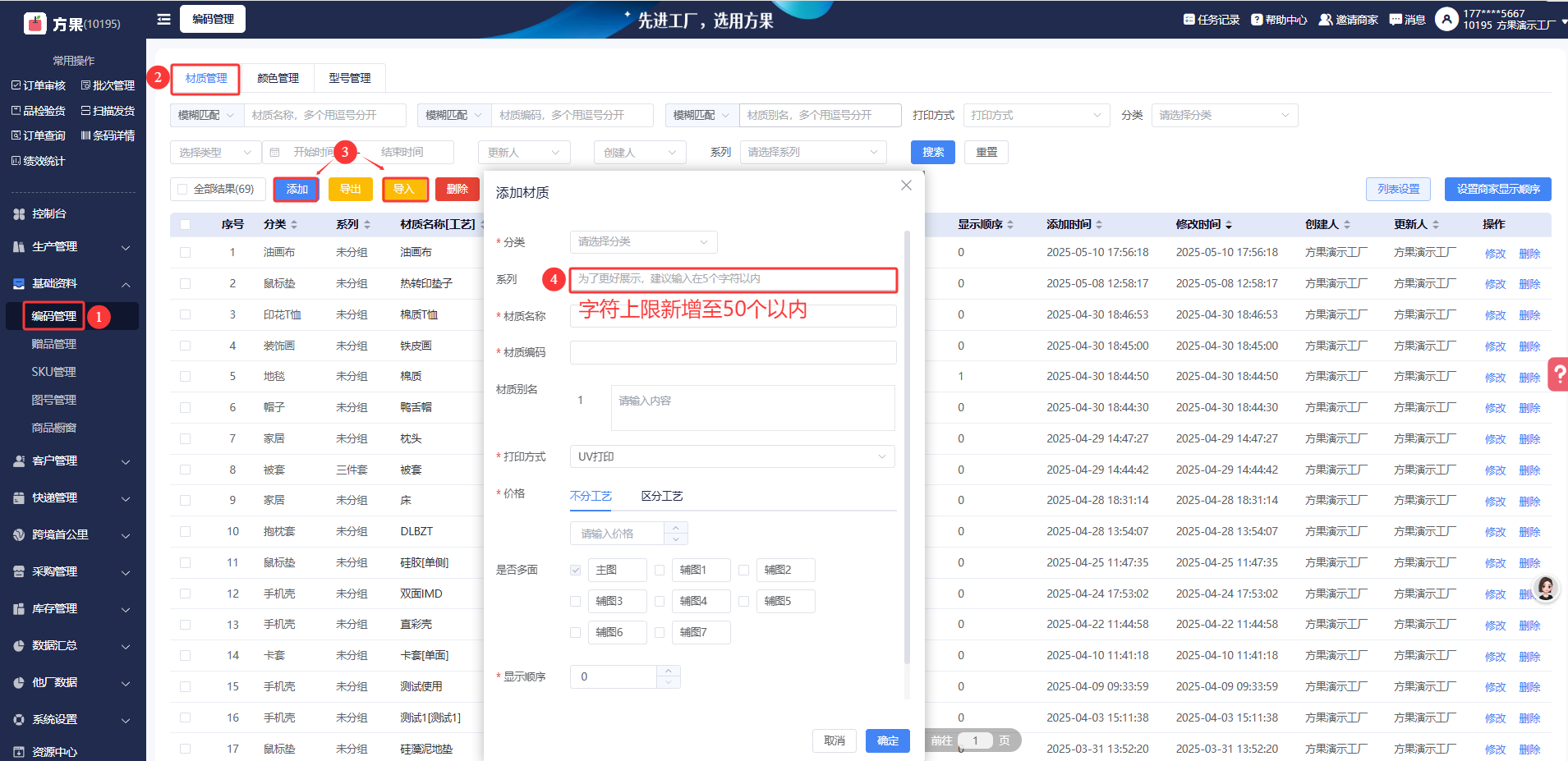1568x761 pixels.
Task: Open the customer service avatar chat
Action: [1545, 588]
